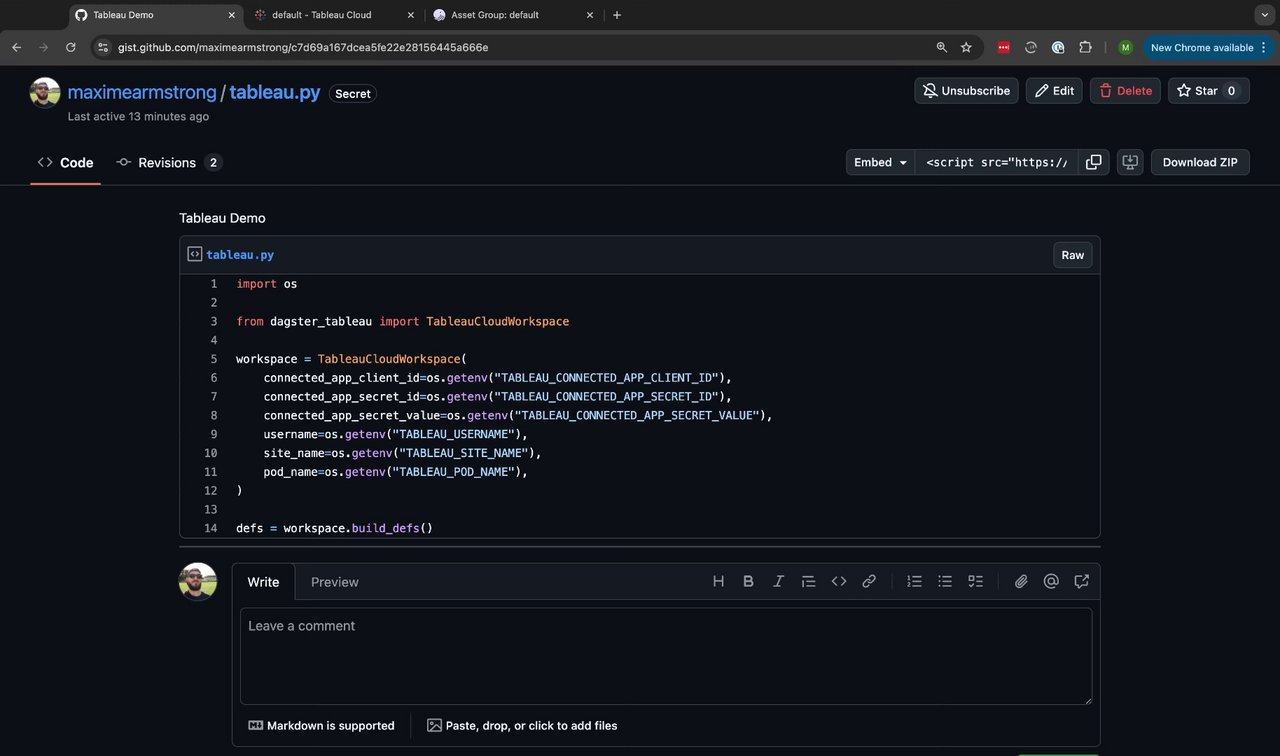The height and width of the screenshot is (756, 1280).
Task: Select the Write tab in comment box
Action: tap(263, 582)
